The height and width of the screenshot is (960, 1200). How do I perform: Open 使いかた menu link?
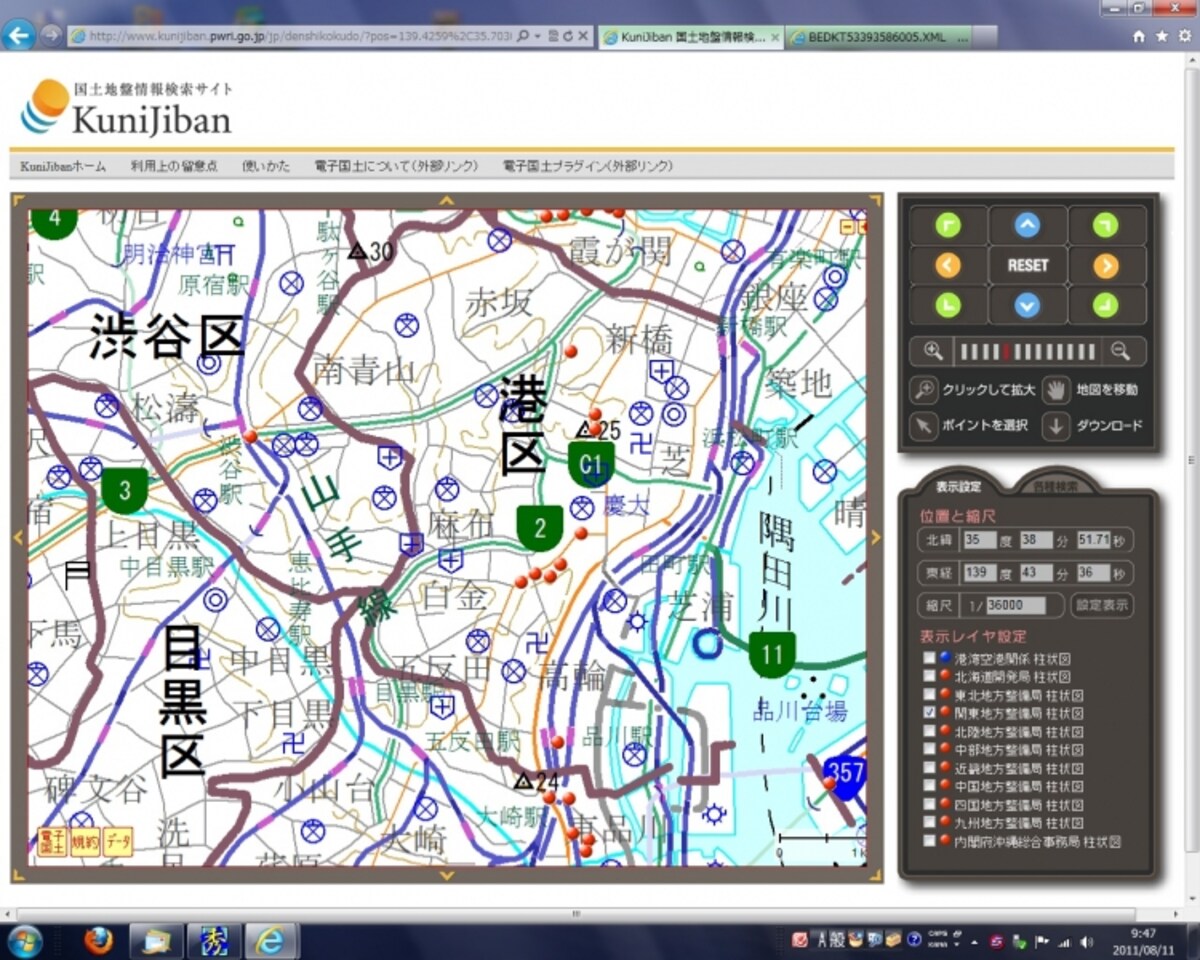point(266,166)
